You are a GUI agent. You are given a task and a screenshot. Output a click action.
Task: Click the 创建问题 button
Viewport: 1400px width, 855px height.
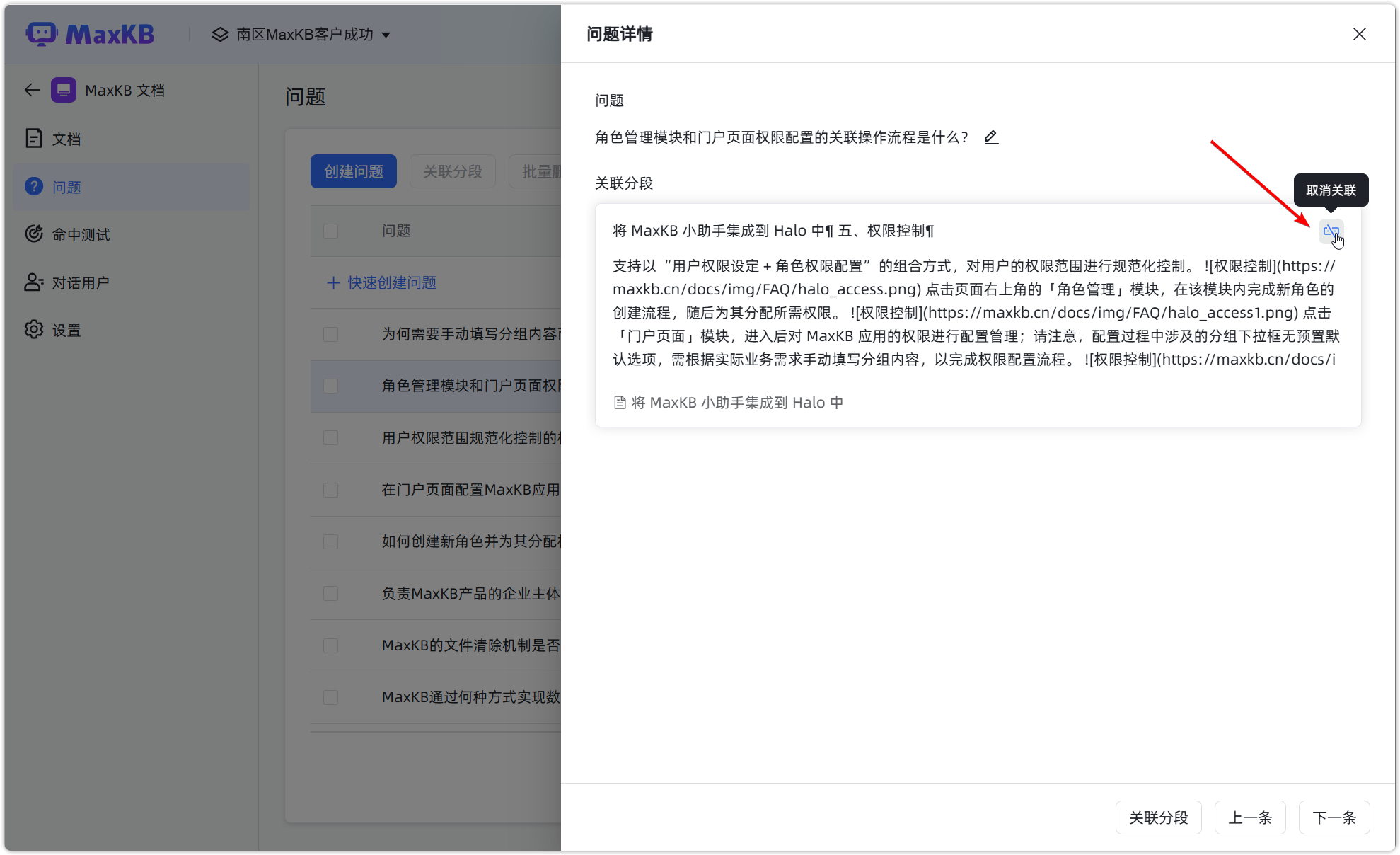pyautogui.click(x=353, y=171)
